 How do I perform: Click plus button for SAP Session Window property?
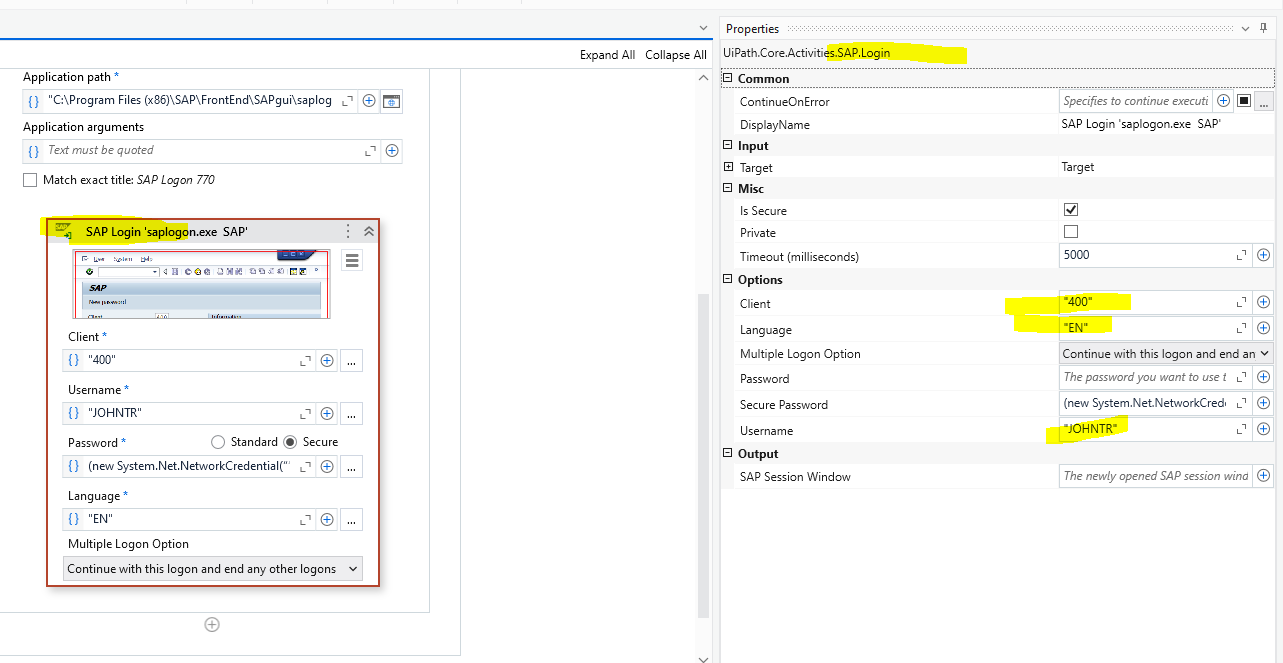click(1263, 476)
